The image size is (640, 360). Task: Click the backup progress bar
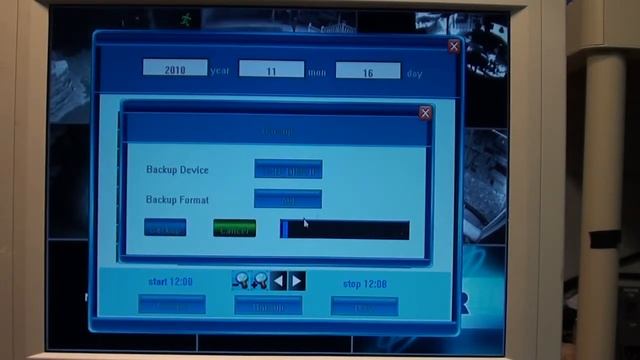pyautogui.click(x=344, y=230)
